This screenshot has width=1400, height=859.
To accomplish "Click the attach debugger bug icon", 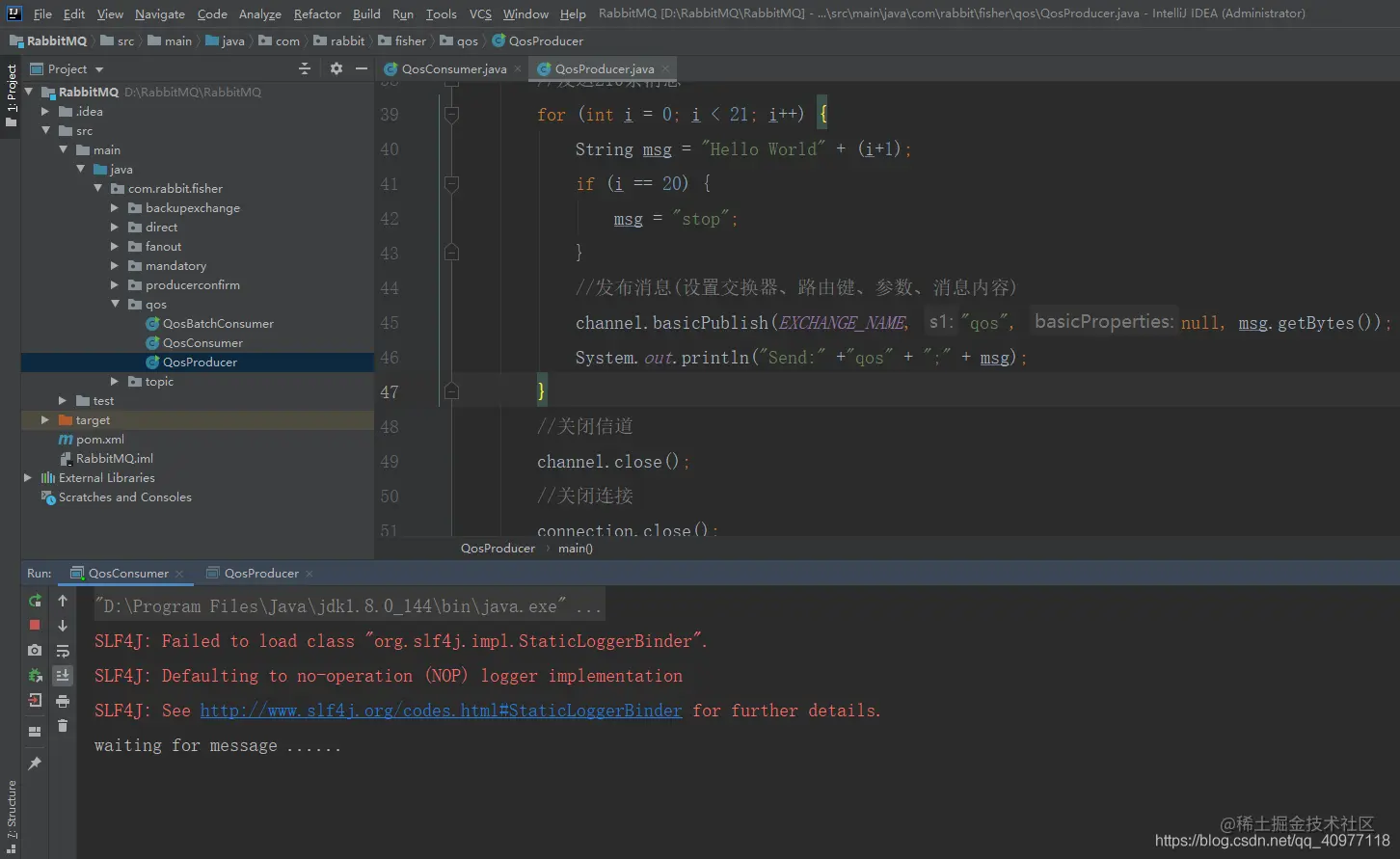I will 35,676.
